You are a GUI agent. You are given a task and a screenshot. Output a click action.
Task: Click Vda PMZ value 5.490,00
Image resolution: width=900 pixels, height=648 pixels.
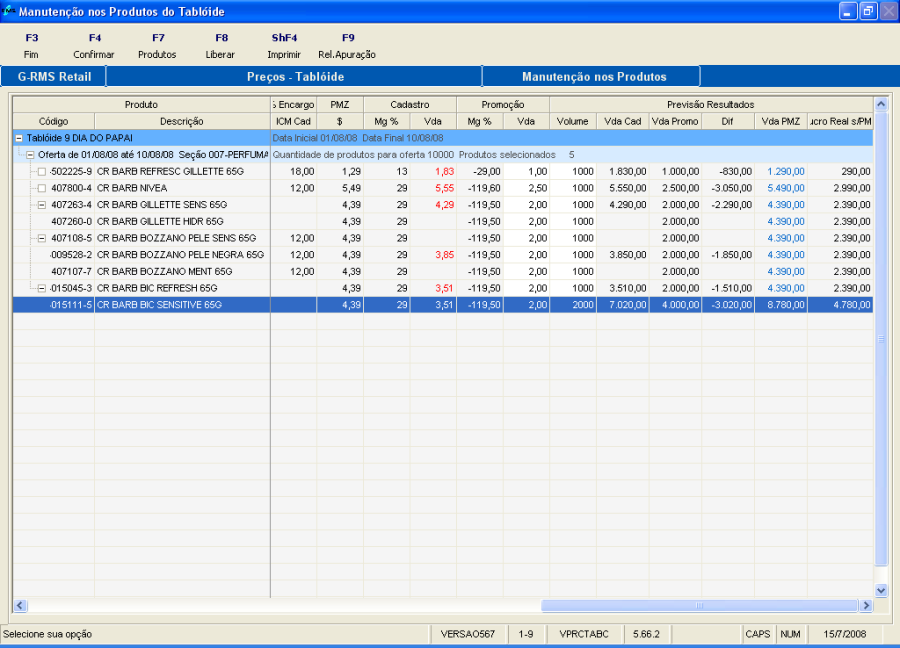pyautogui.click(x=786, y=188)
